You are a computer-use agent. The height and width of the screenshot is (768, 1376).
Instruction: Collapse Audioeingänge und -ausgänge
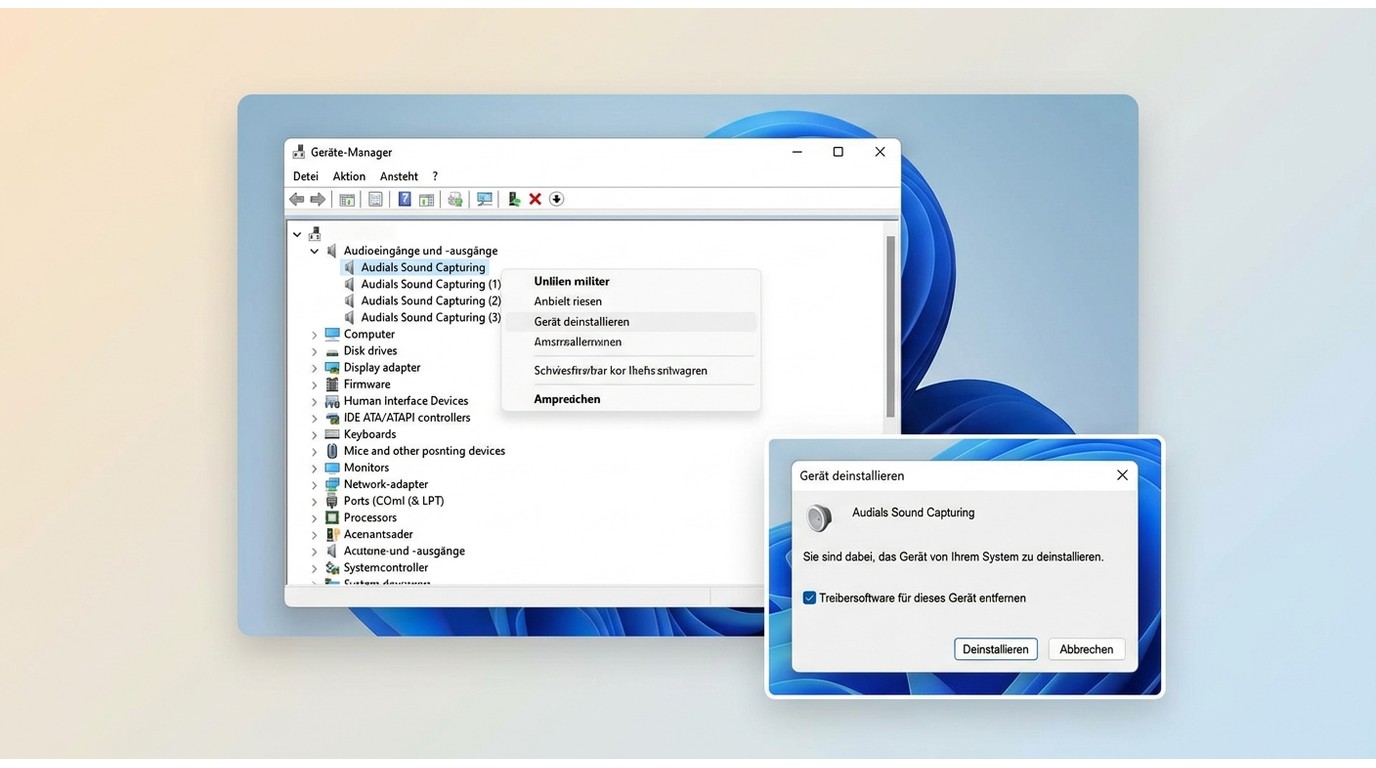[x=314, y=251]
